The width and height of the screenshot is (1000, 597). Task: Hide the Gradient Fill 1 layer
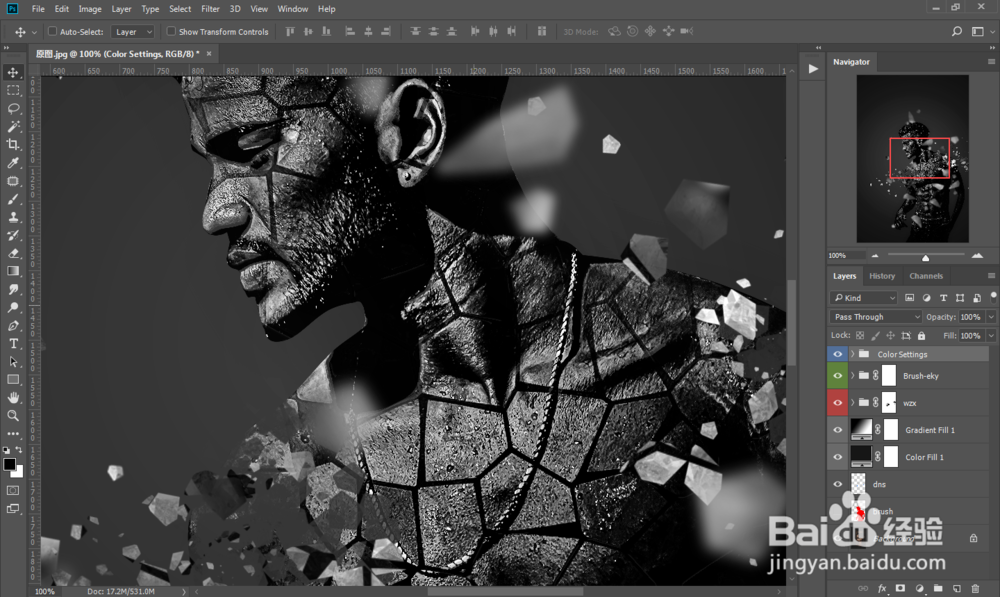tap(837, 430)
